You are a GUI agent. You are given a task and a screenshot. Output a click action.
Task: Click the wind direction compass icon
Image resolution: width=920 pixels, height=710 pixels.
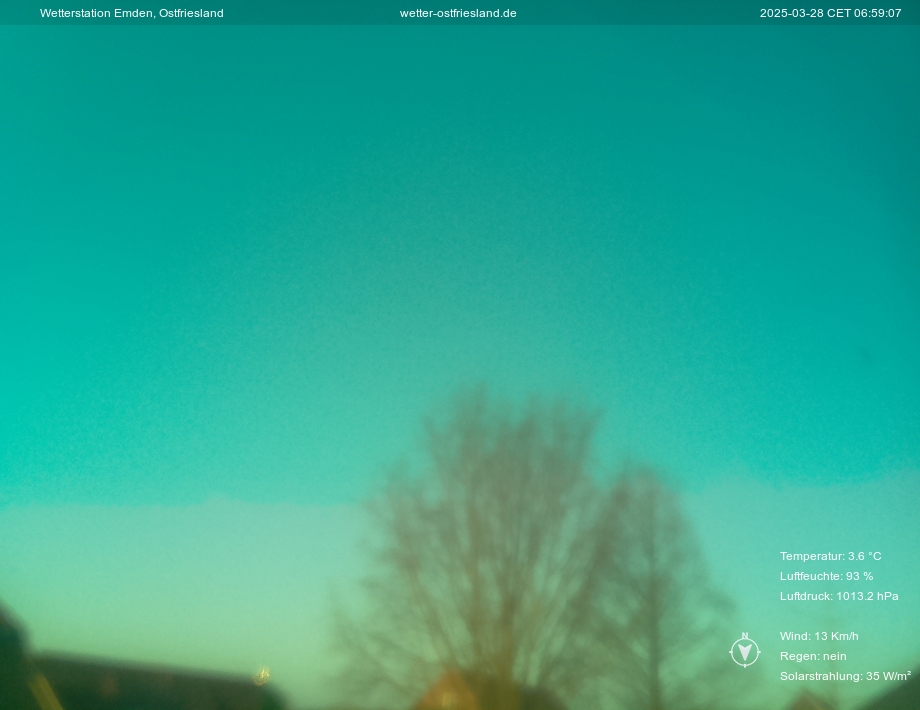(745, 650)
